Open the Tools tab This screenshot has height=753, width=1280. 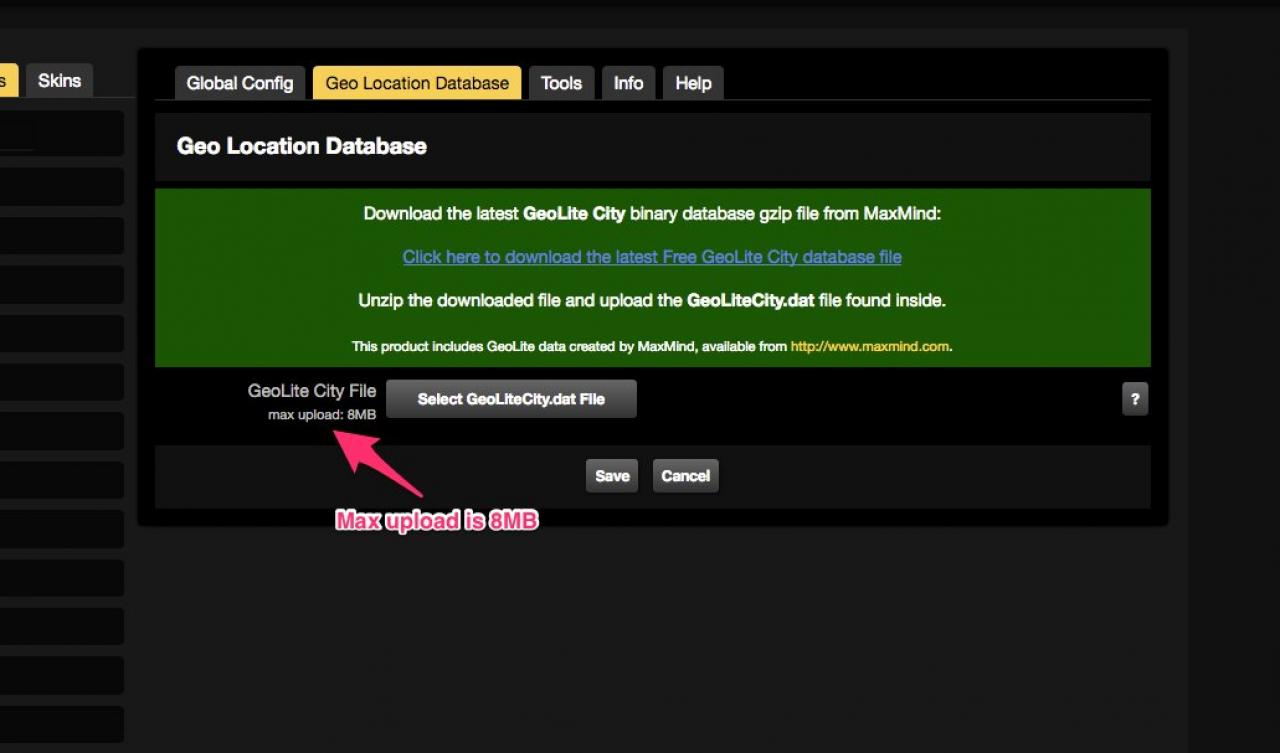(561, 83)
